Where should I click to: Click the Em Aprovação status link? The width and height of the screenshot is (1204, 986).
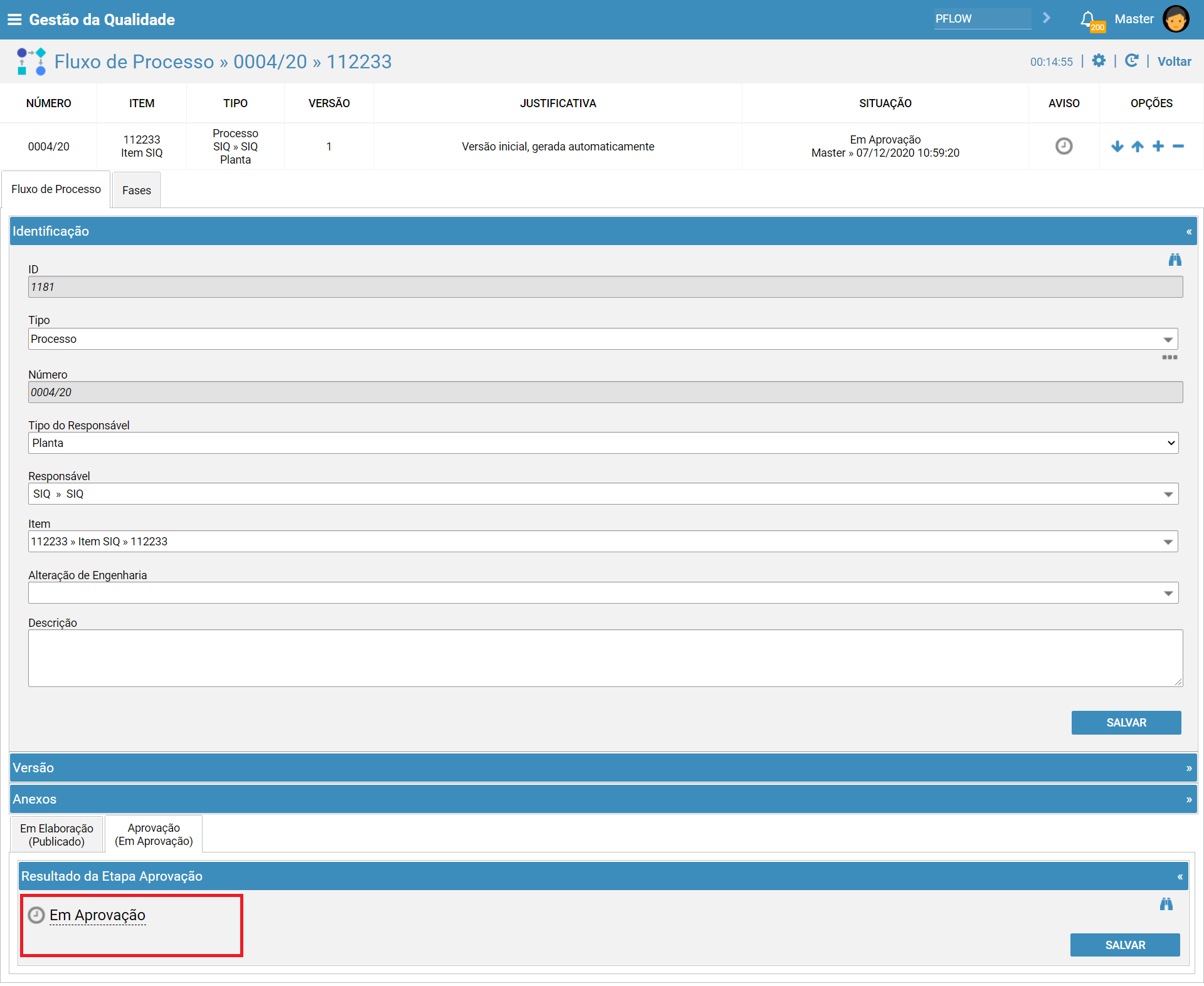pos(97,915)
